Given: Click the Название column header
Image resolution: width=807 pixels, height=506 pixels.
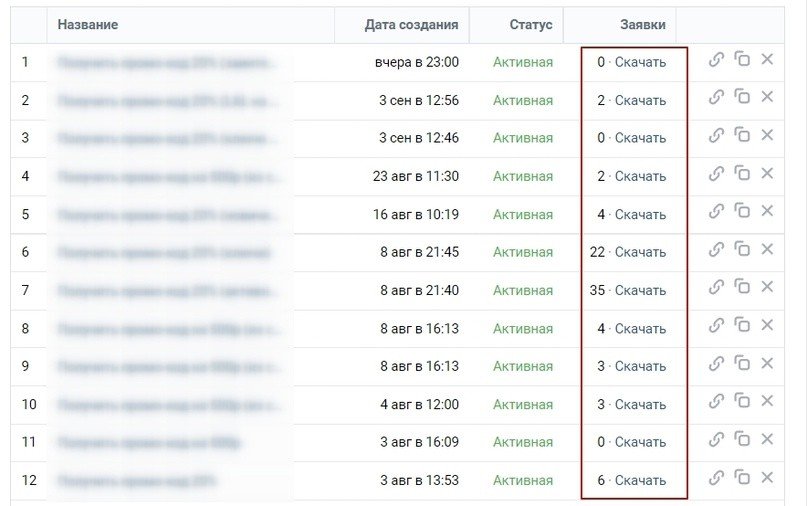Looking at the screenshot, I should pos(87,25).
